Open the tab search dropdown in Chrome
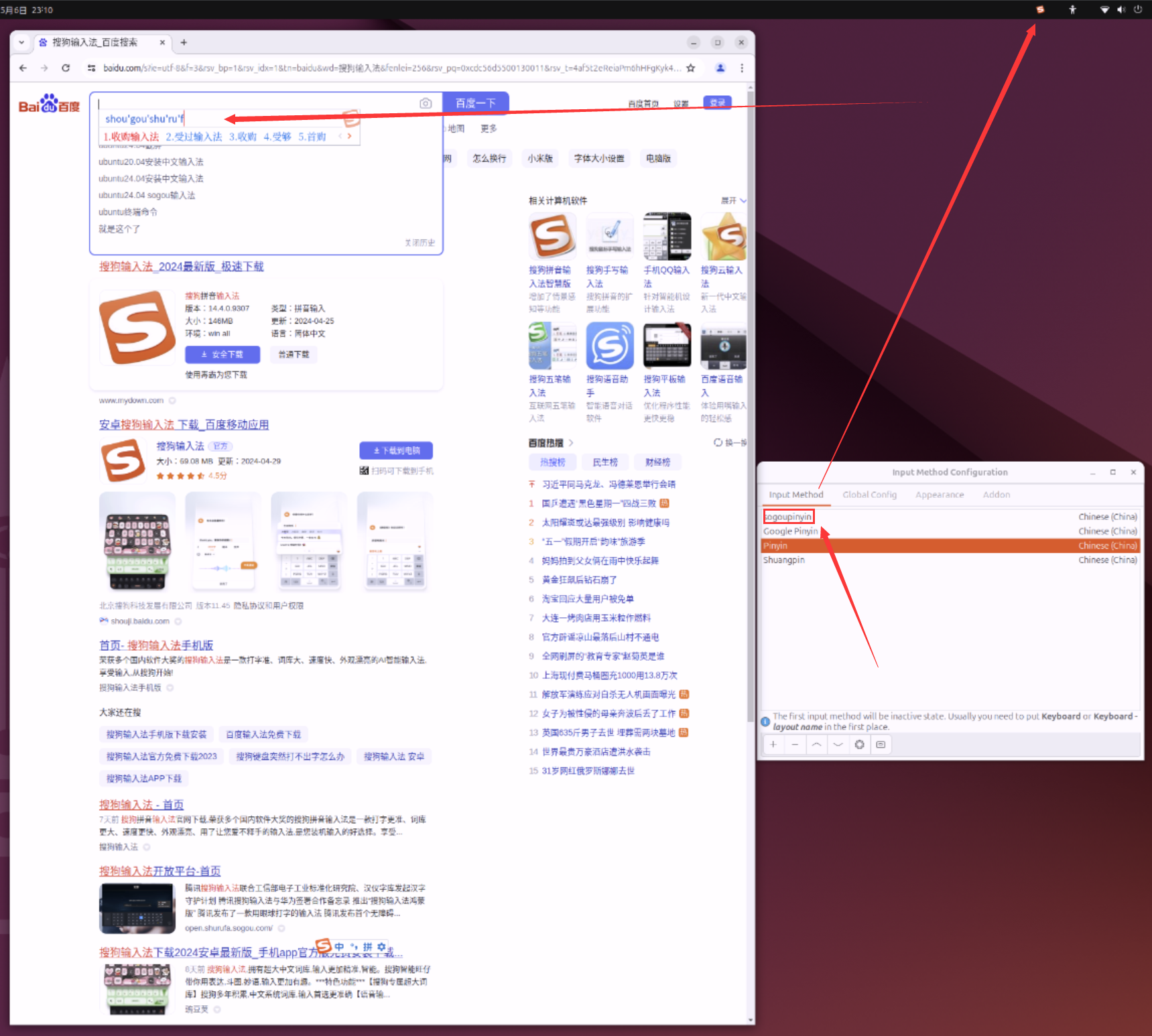 click(21, 42)
